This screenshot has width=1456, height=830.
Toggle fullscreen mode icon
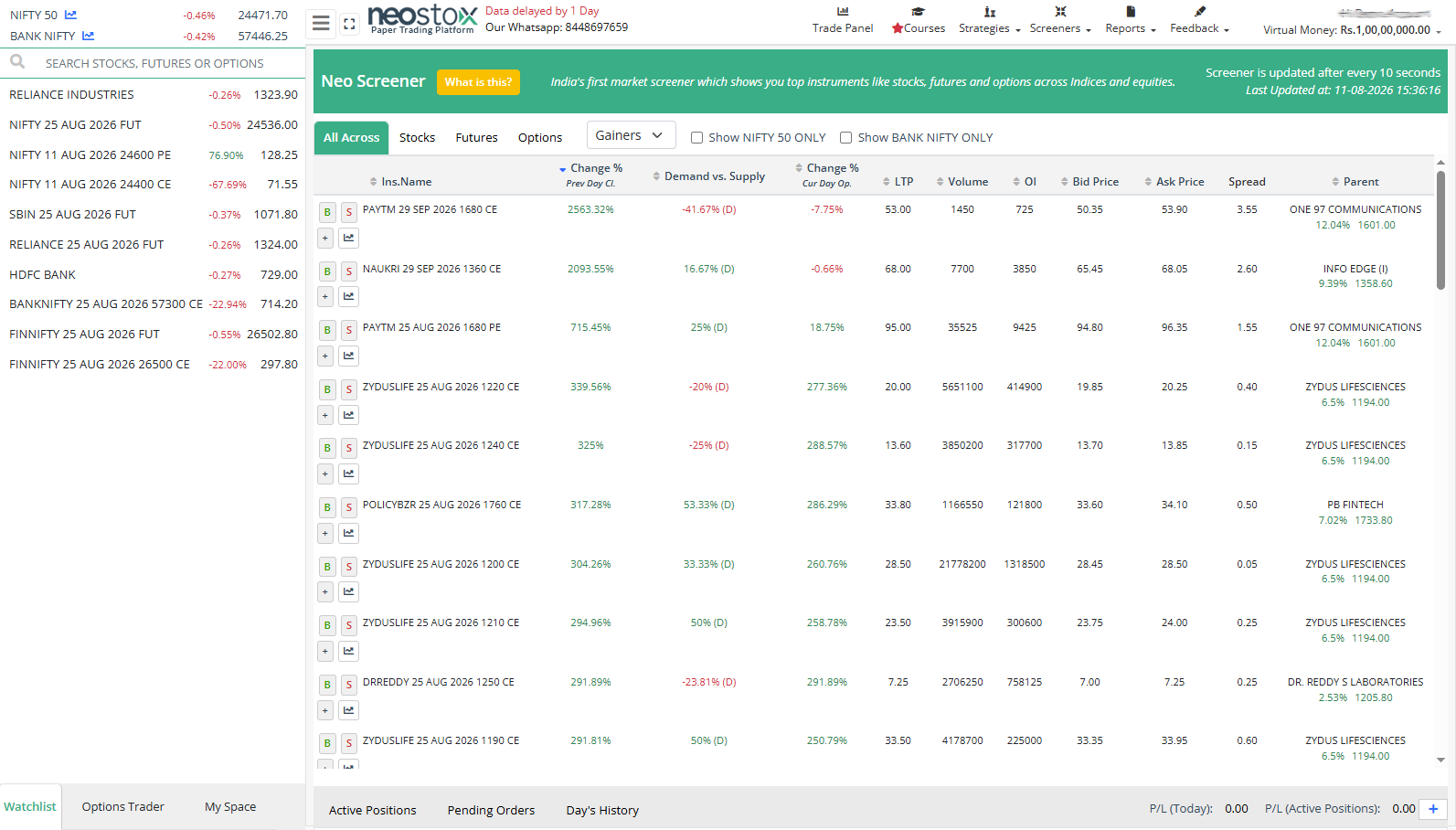pos(349,24)
